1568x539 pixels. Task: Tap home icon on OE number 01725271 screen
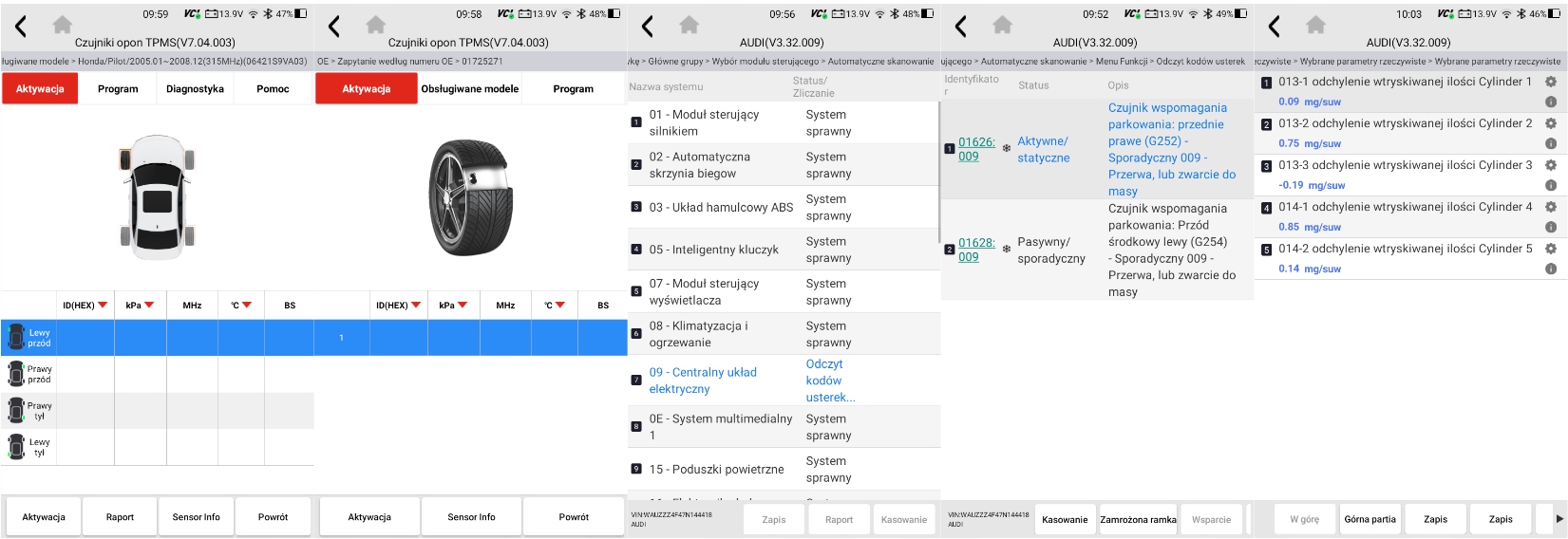click(376, 25)
